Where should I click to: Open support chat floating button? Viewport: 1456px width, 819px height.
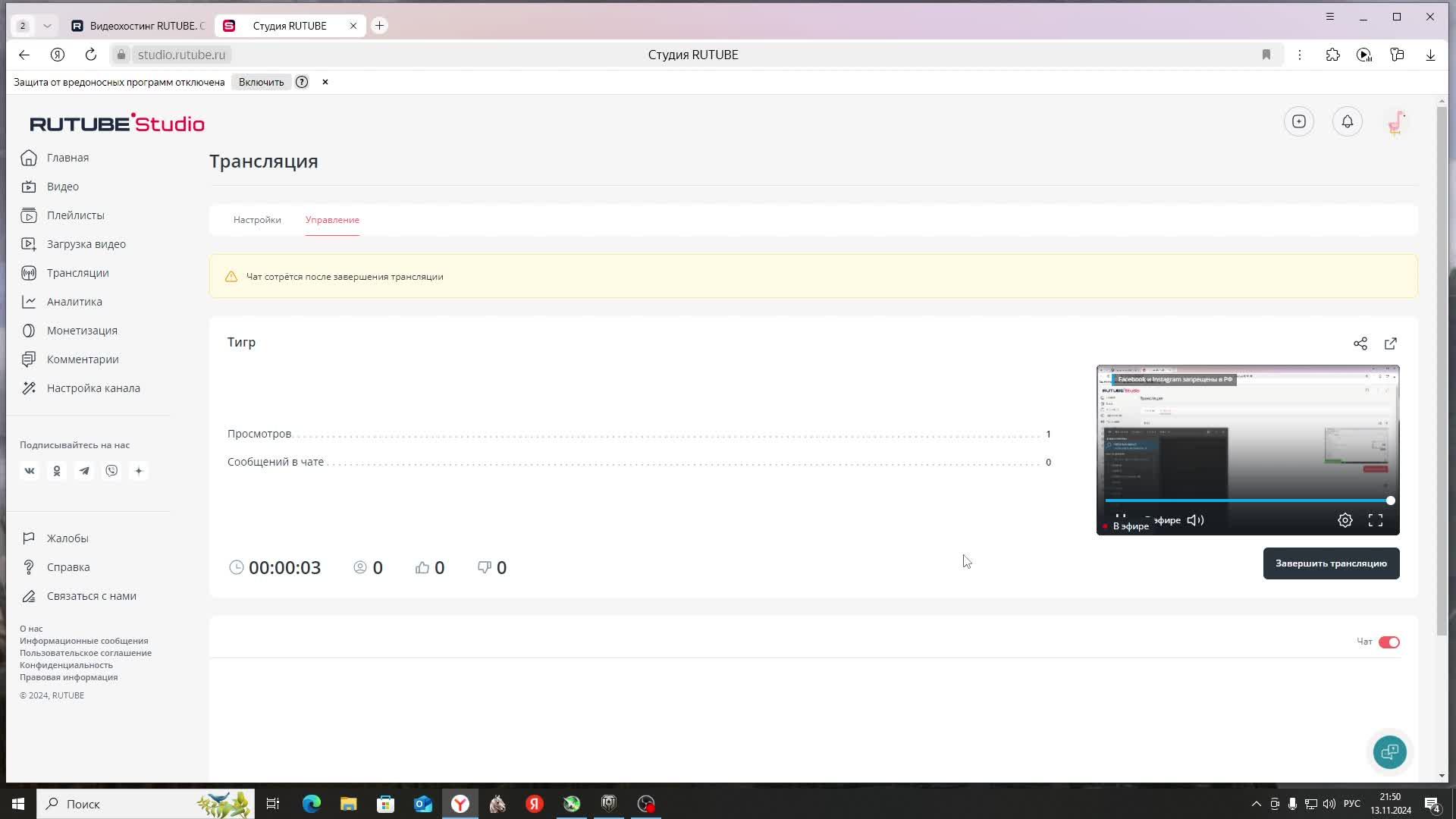tap(1390, 752)
